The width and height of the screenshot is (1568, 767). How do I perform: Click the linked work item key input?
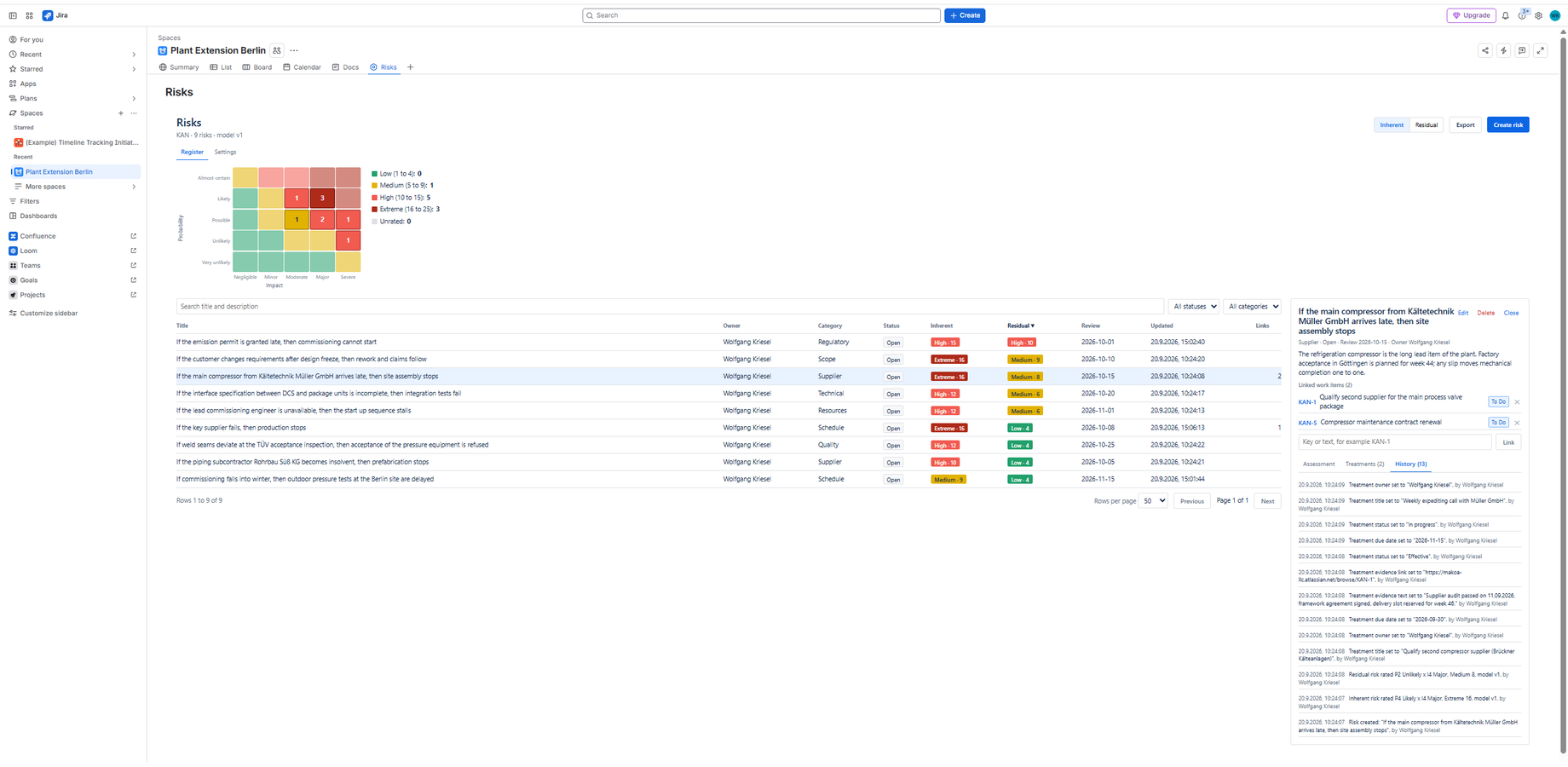(x=1395, y=442)
